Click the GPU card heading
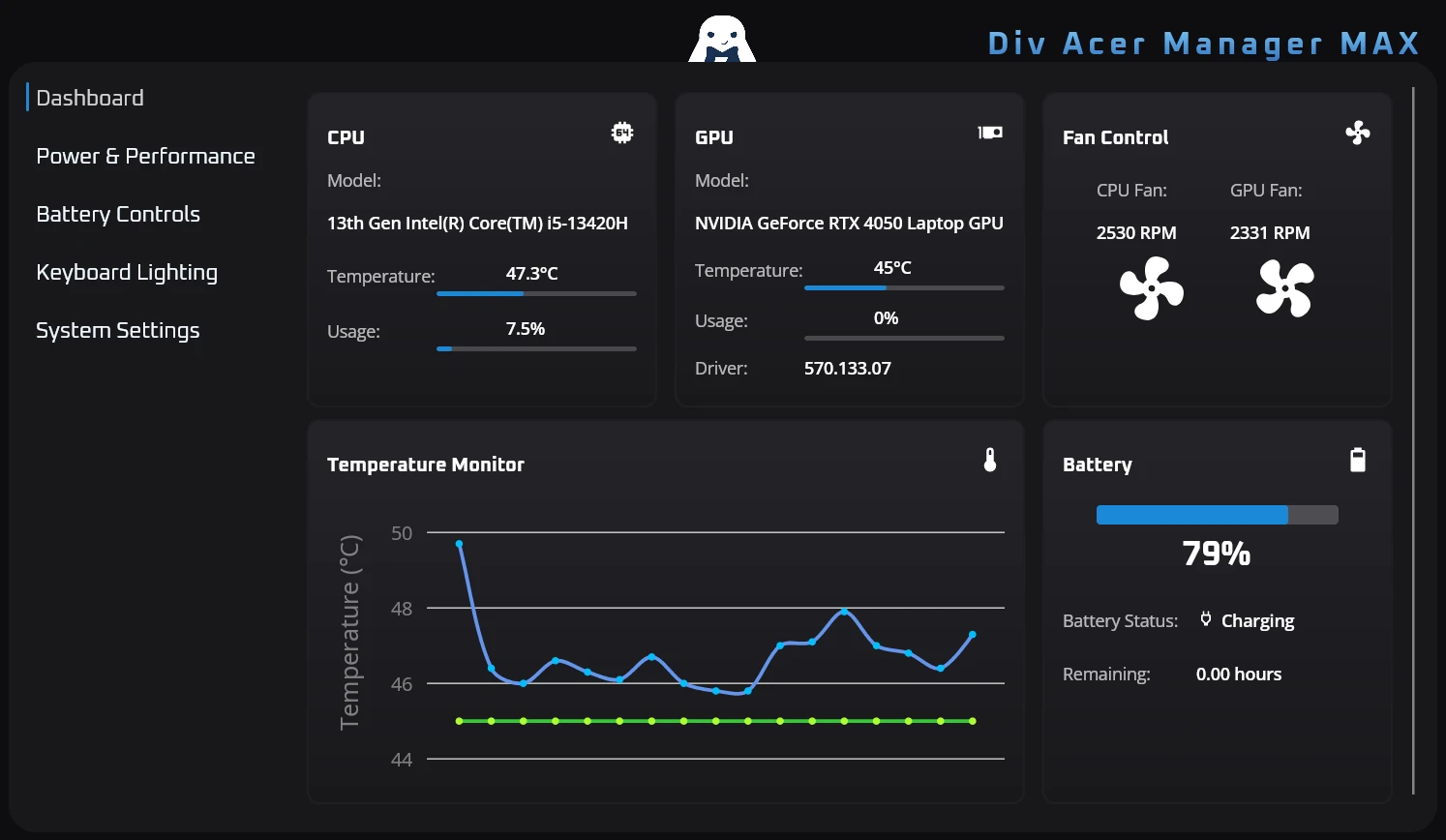This screenshot has width=1446, height=840. tap(714, 137)
